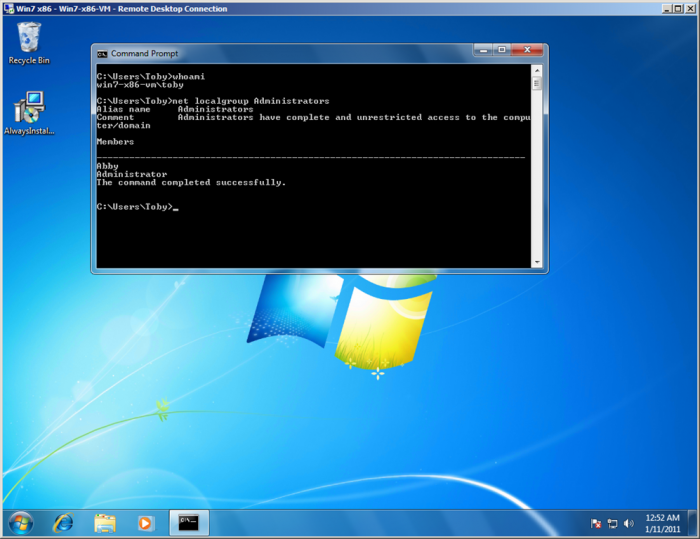Click the Show desktop strip on taskbar
Image resolution: width=700 pixels, height=539 pixels.
[692, 523]
